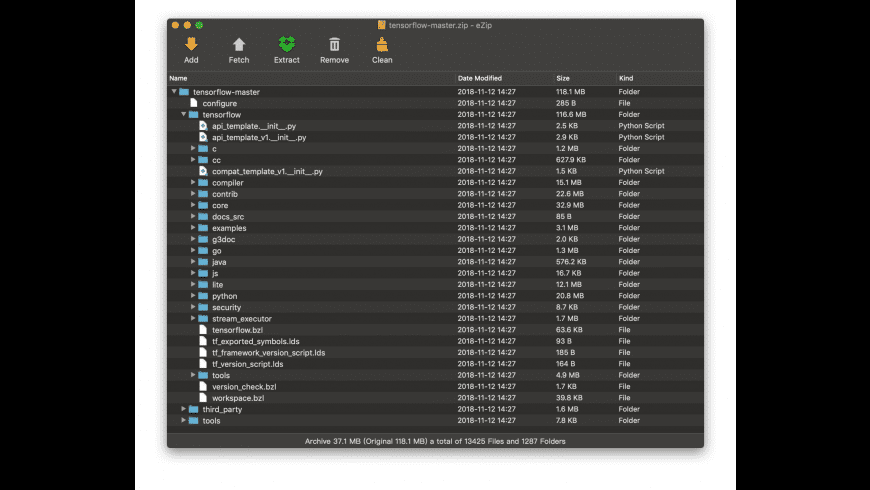This screenshot has height=490, width=870.
Task: Click the Extract toolbar icon
Action: 286,44
